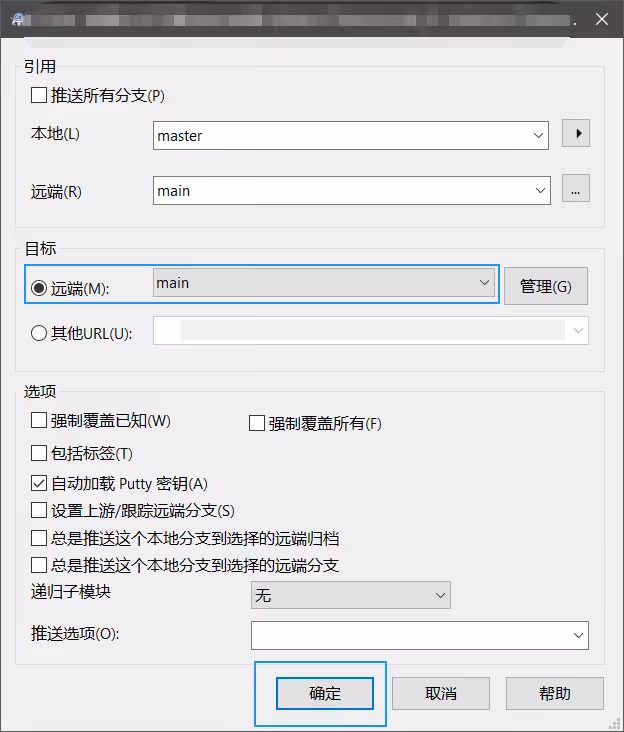
Task: Click the arrow button next to local branch
Action: click(576, 133)
